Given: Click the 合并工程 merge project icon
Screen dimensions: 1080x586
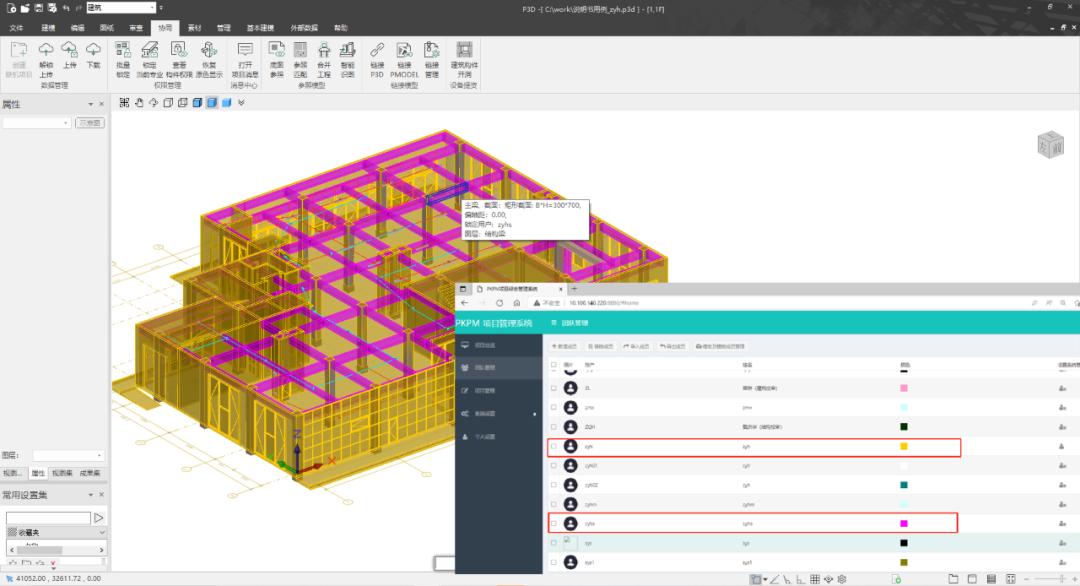Looking at the screenshot, I should tap(324, 51).
